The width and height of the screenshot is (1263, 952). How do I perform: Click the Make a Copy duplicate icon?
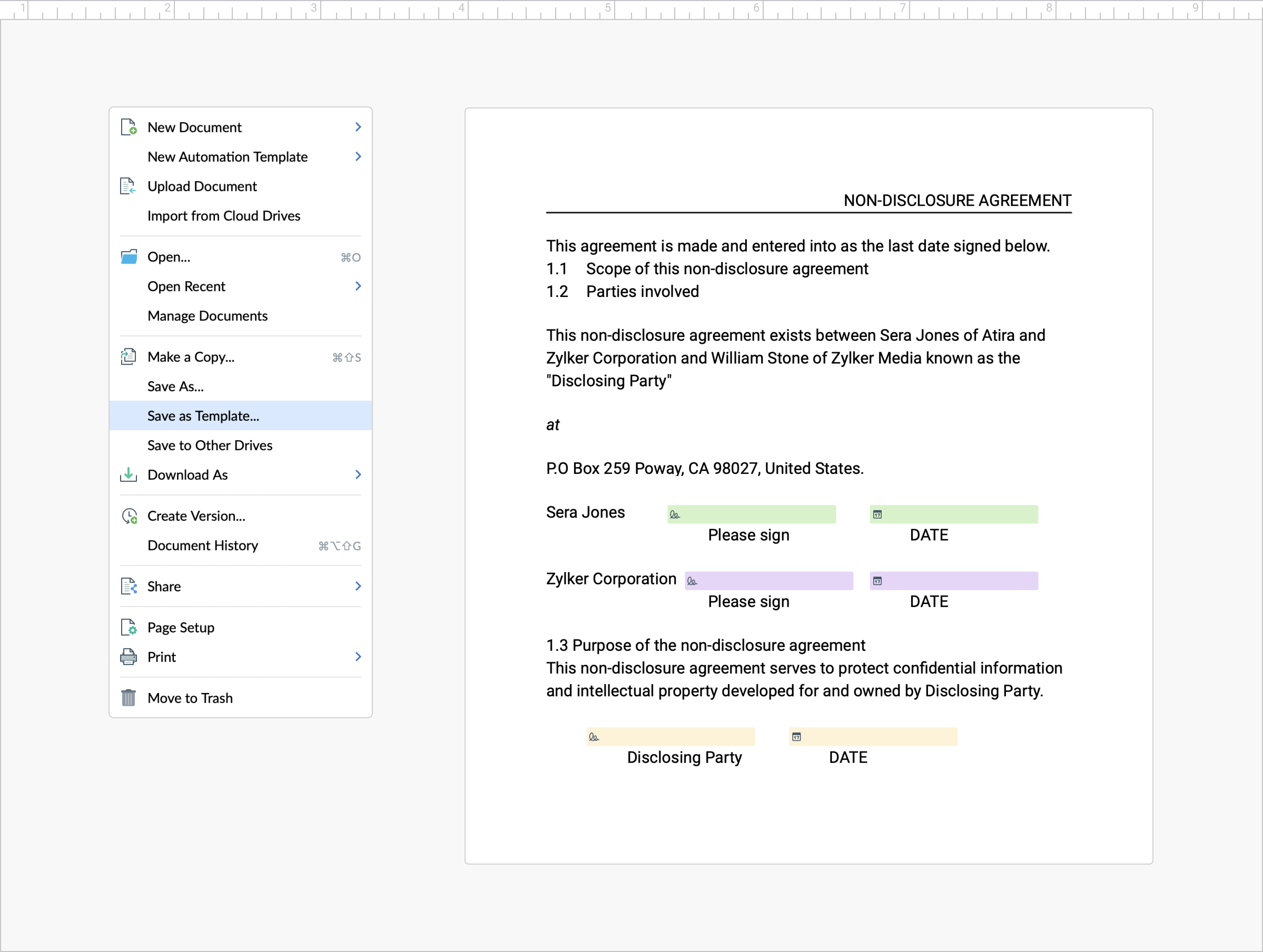(128, 356)
